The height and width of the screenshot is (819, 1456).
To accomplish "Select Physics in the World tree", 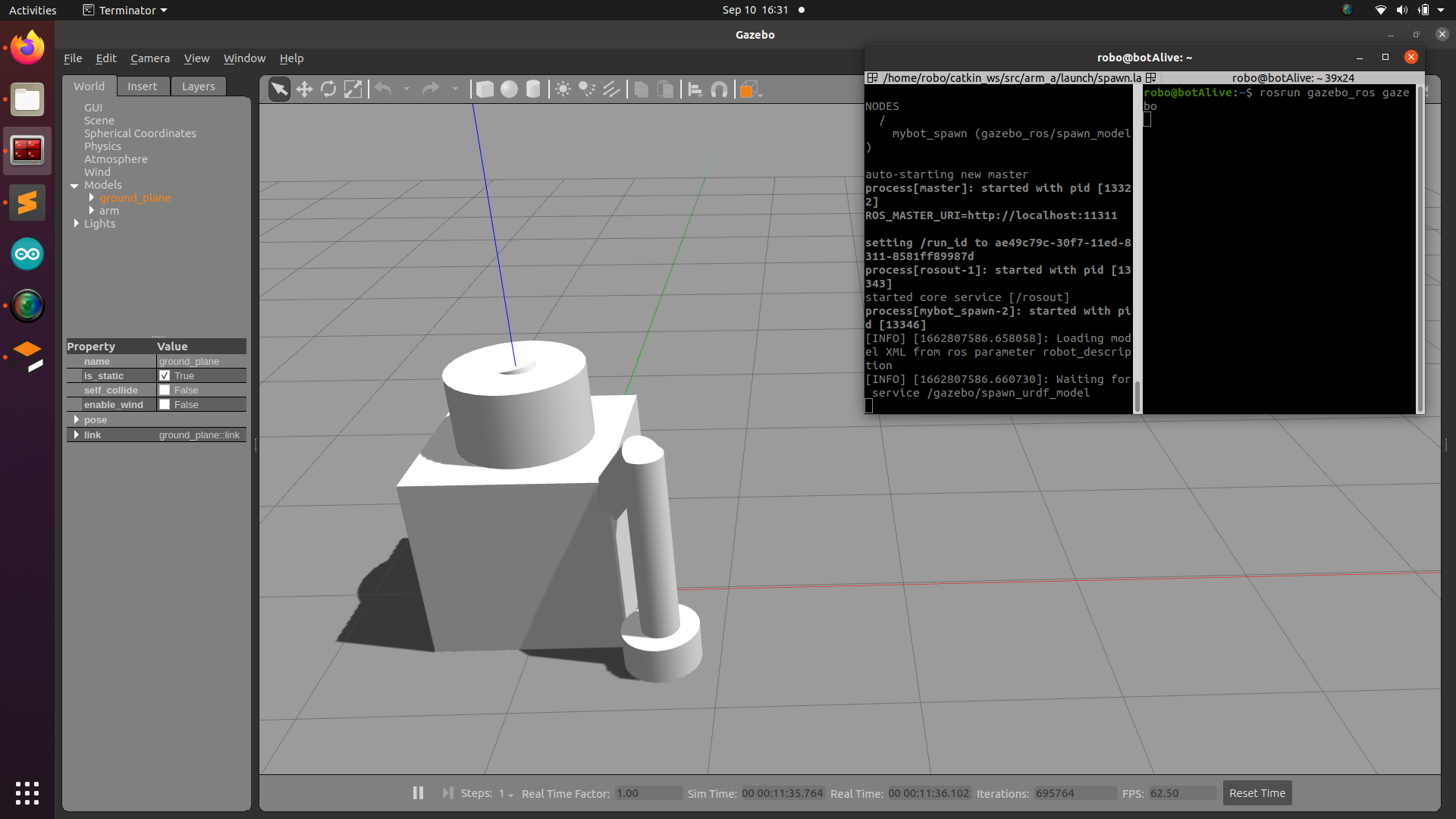I will pyautogui.click(x=102, y=146).
